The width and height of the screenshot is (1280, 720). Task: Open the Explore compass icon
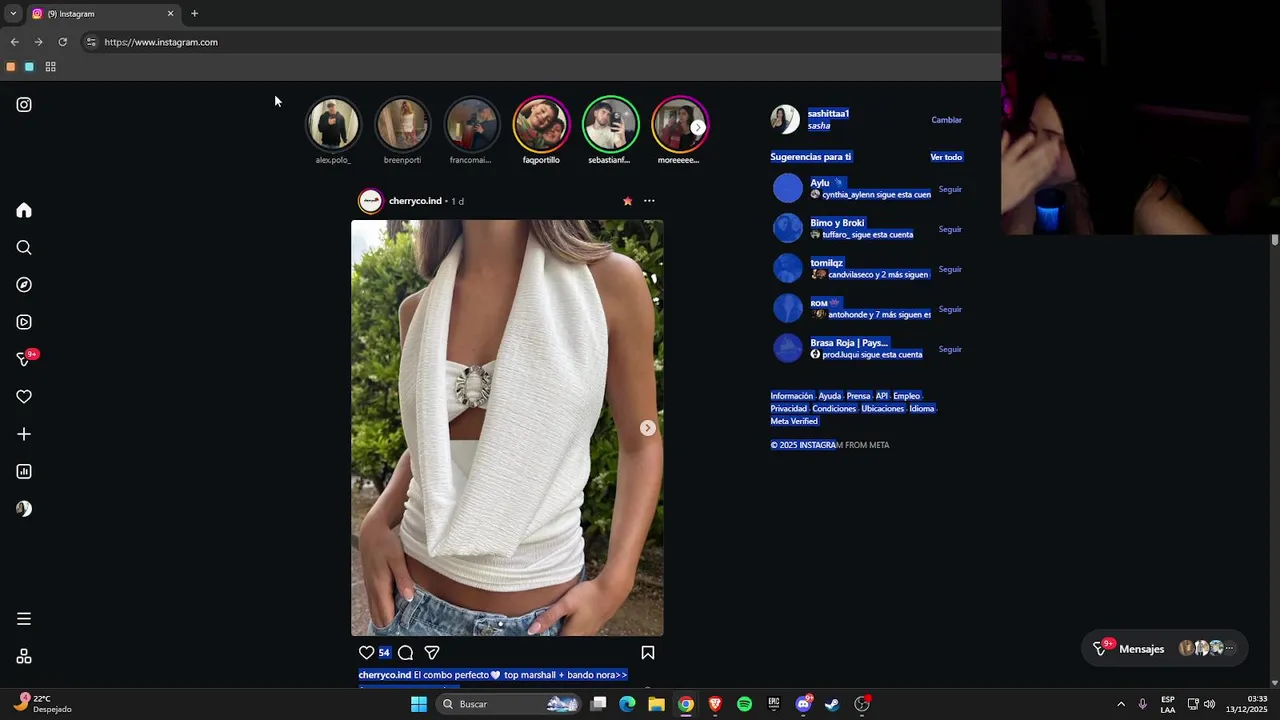coord(24,285)
